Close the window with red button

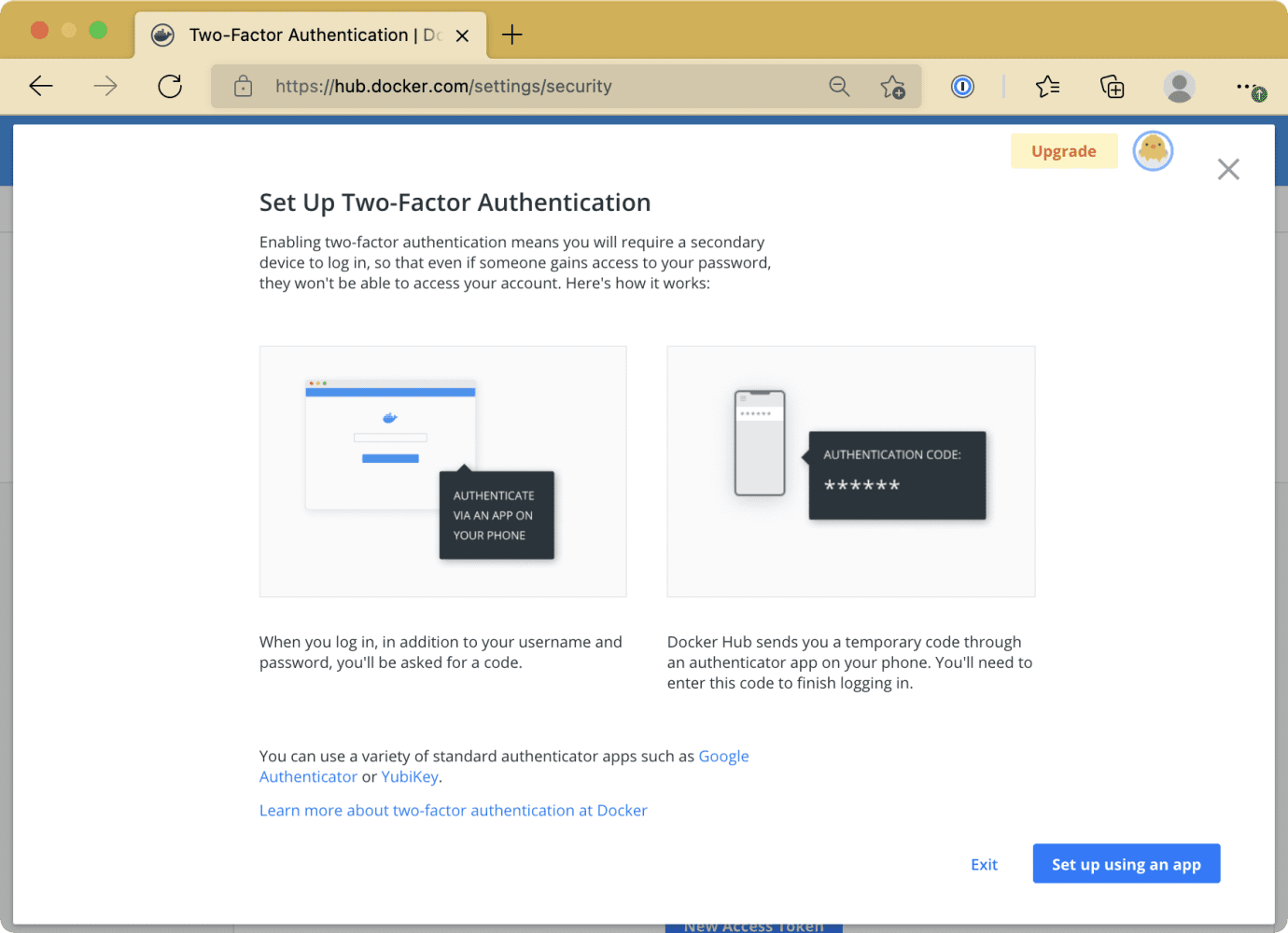39,30
